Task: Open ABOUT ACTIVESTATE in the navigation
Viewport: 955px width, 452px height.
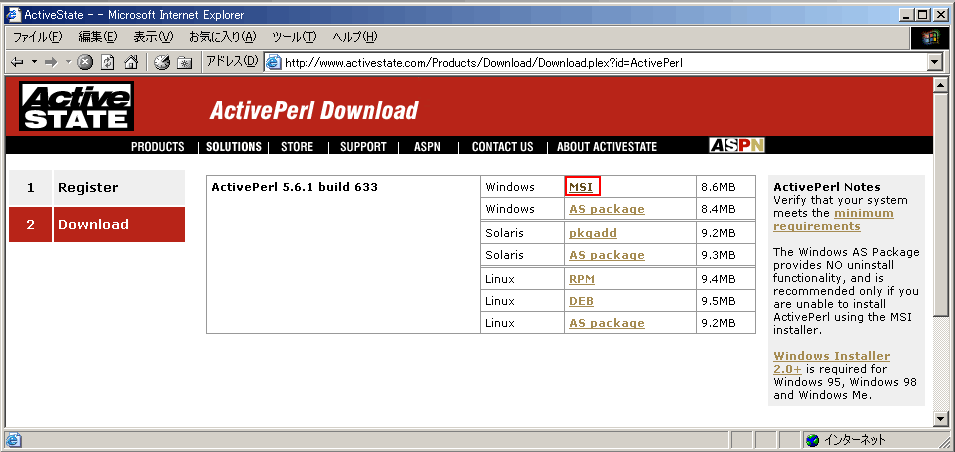Action: click(607, 146)
